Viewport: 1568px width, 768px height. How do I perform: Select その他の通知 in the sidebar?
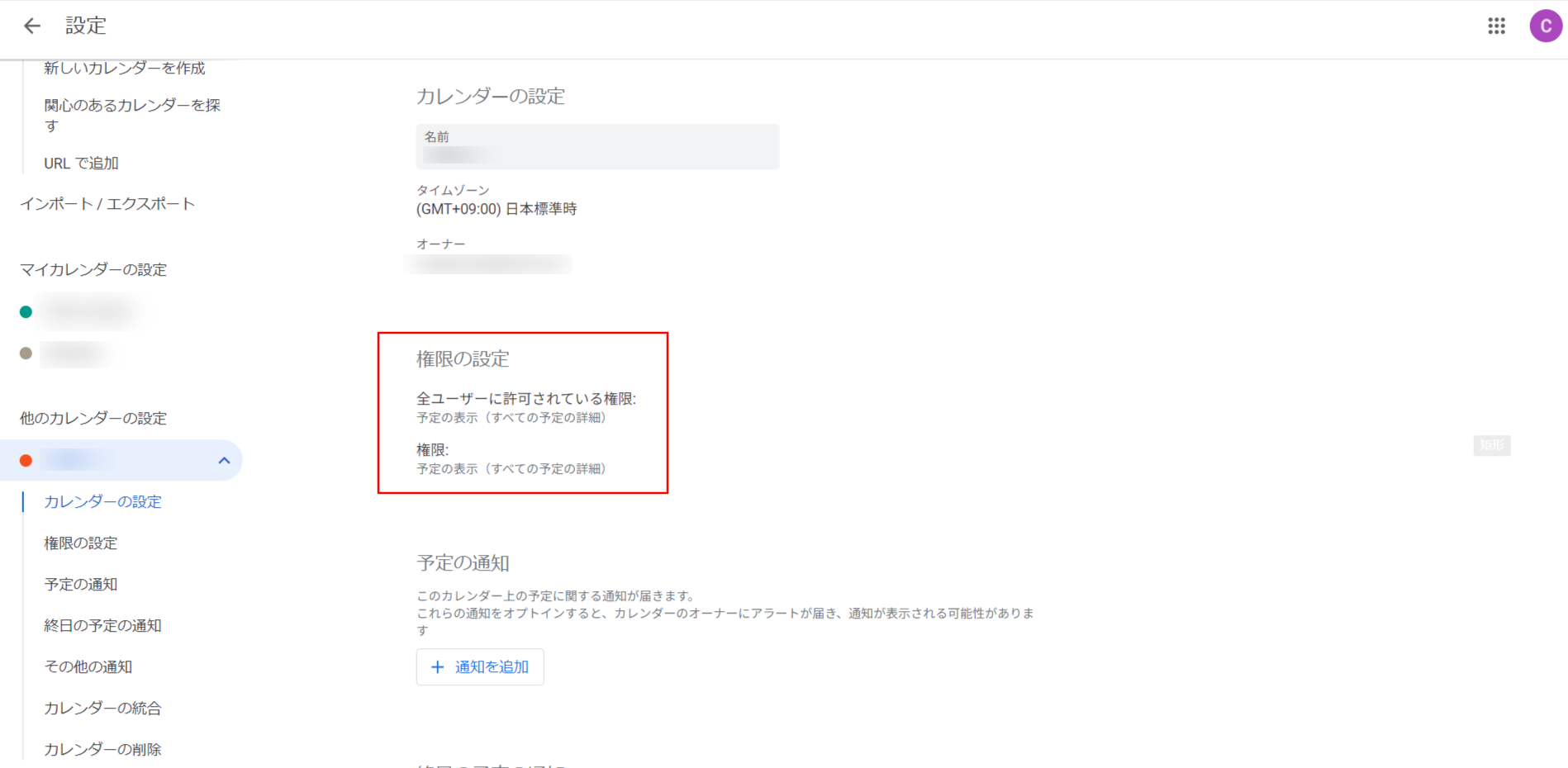coord(88,667)
